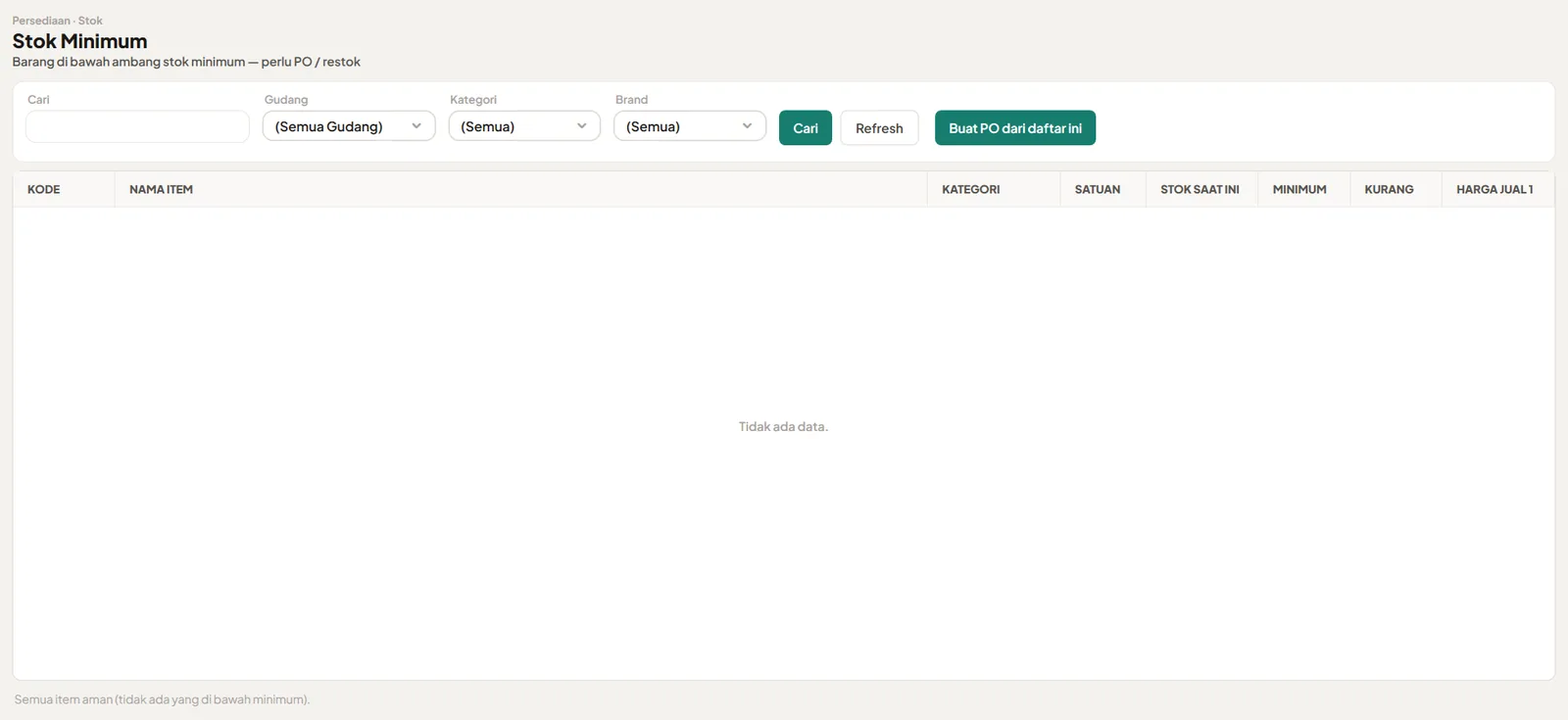Click the MINIMUM column header
Screen dimensions: 1568x720
(1299, 189)
